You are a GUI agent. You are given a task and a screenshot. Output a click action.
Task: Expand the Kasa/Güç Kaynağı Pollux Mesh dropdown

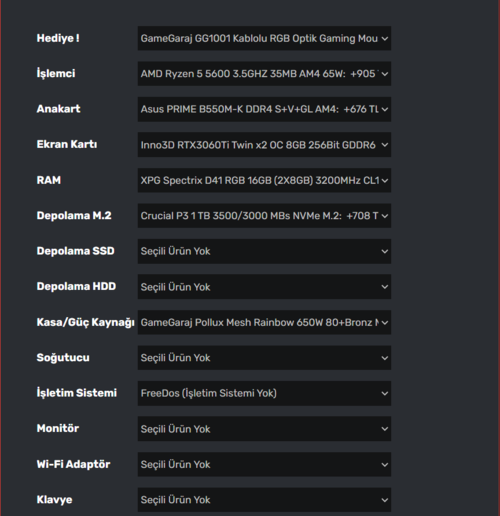(x=264, y=322)
